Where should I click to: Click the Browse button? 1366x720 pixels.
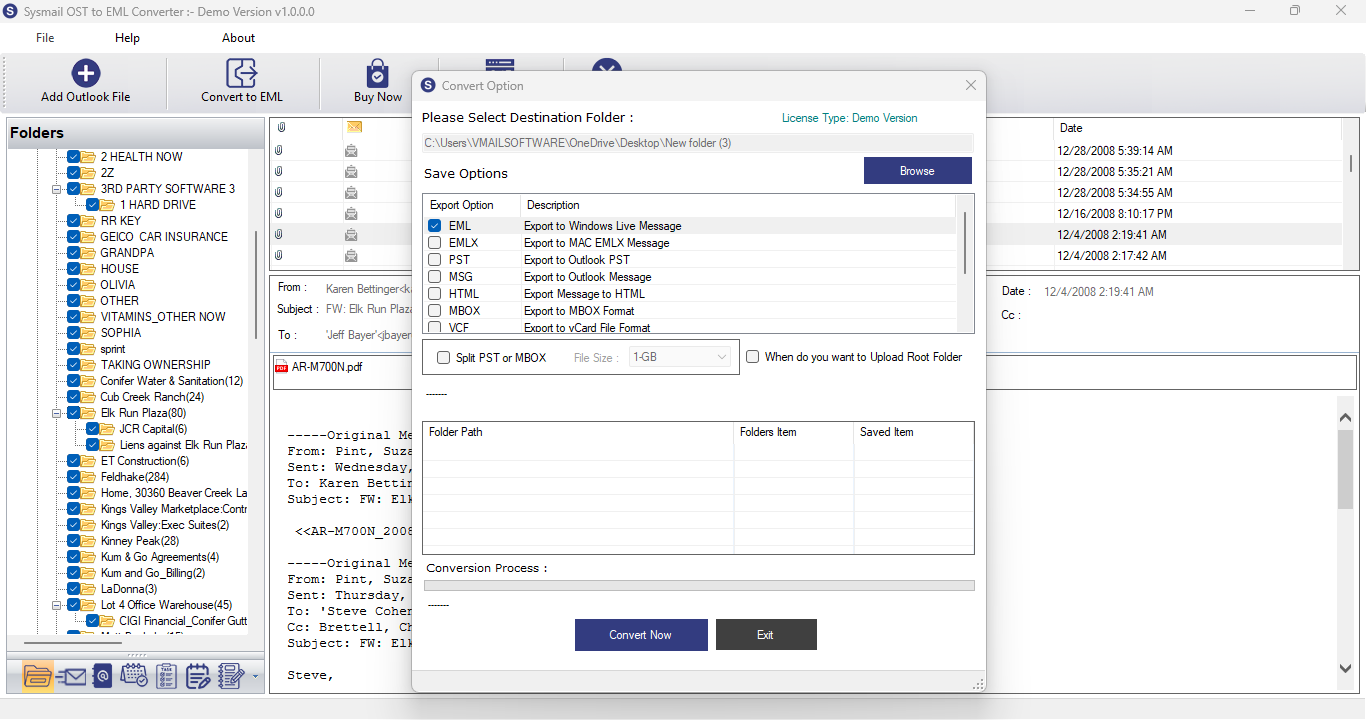pyautogui.click(x=917, y=171)
